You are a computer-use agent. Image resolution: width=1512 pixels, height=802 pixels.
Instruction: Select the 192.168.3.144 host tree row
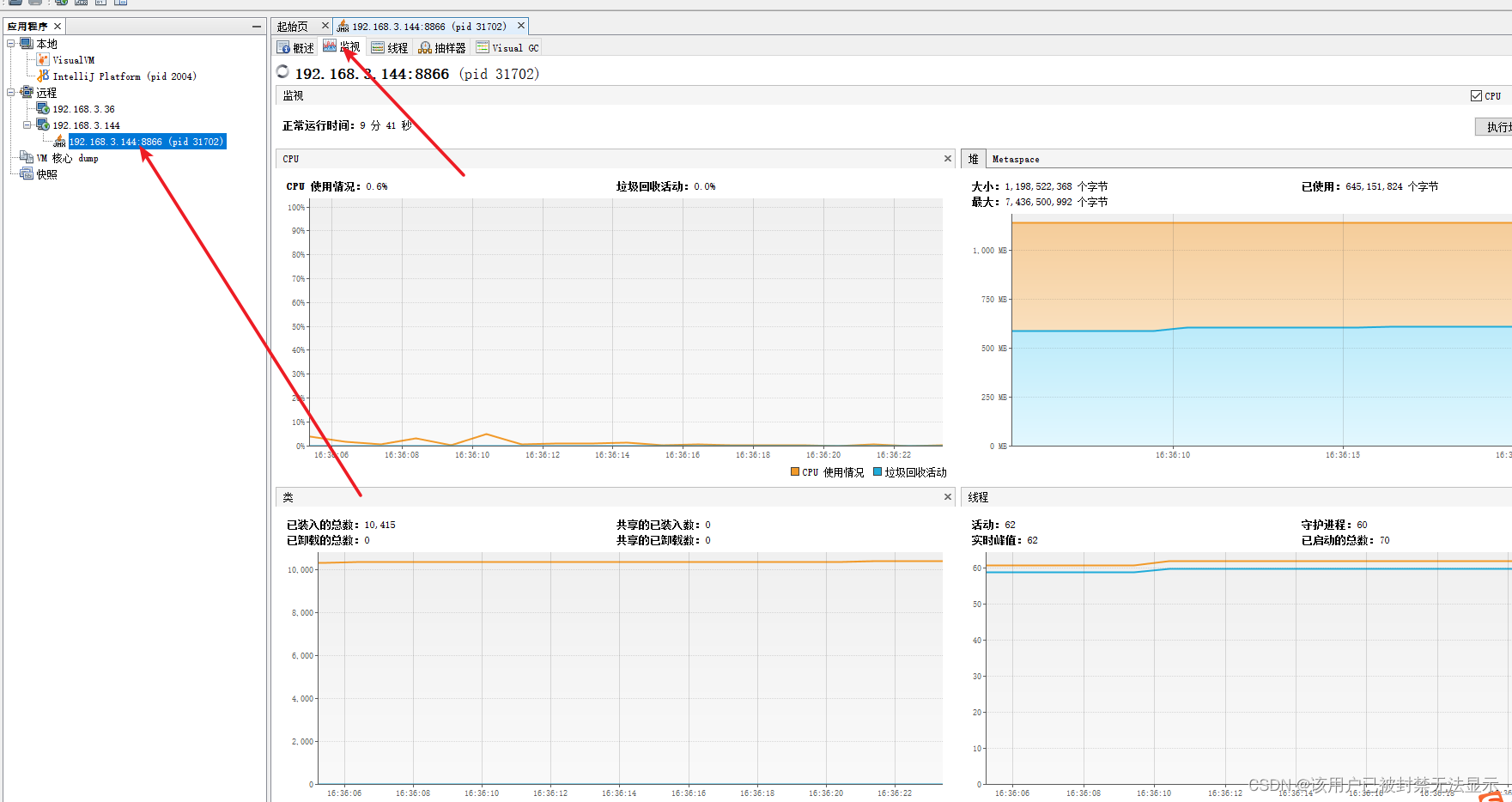pyautogui.click(x=86, y=125)
